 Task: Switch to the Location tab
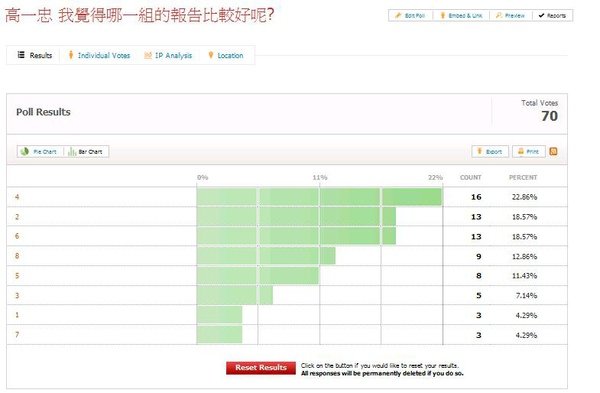pos(226,55)
